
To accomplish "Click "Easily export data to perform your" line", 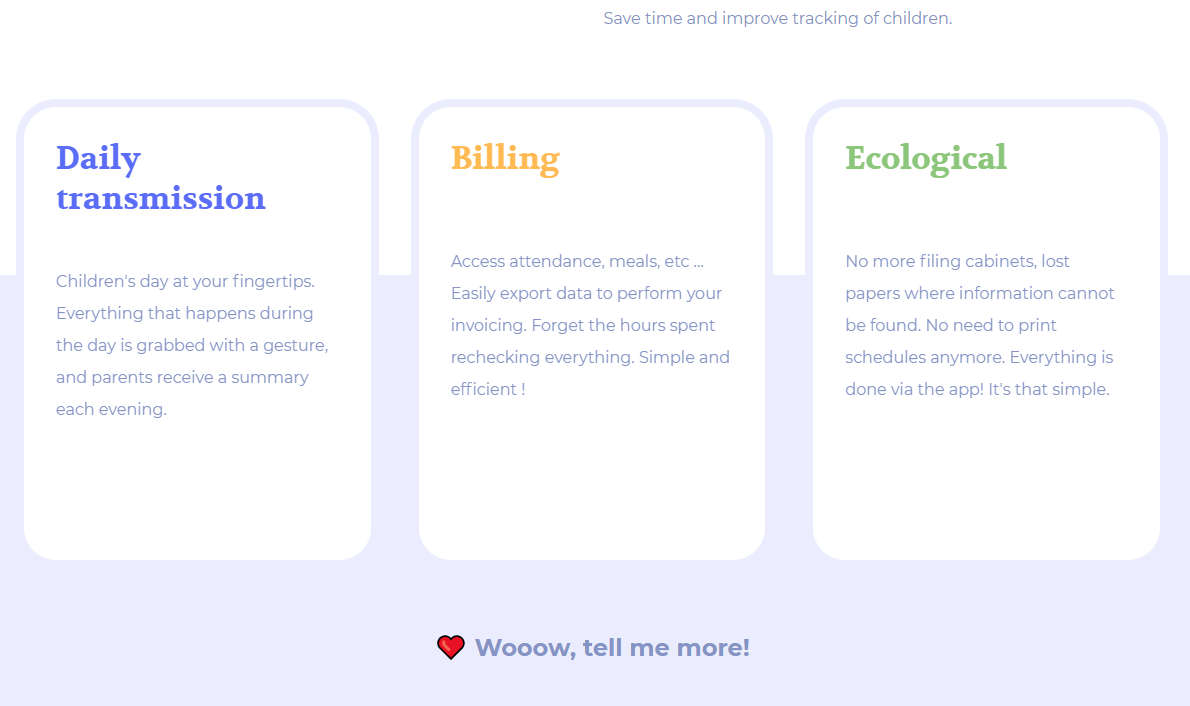I will pyautogui.click(x=587, y=294).
